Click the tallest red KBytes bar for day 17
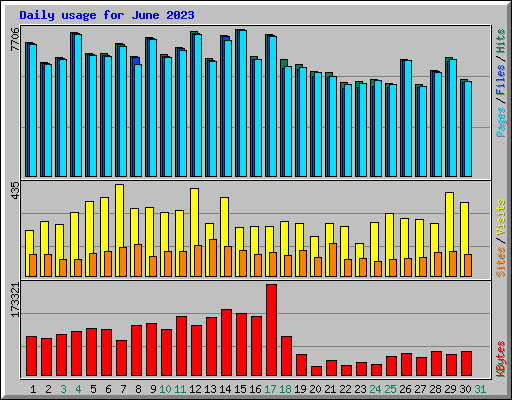 271,330
